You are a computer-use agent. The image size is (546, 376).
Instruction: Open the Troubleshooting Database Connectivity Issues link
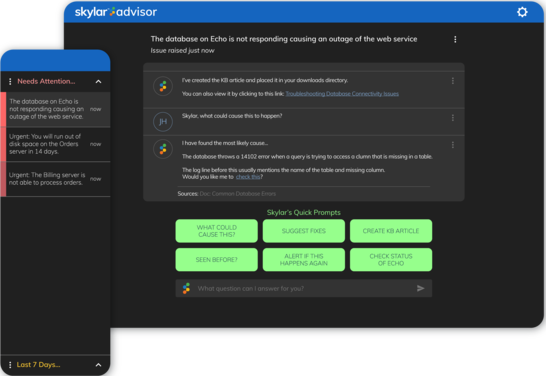[x=342, y=94]
